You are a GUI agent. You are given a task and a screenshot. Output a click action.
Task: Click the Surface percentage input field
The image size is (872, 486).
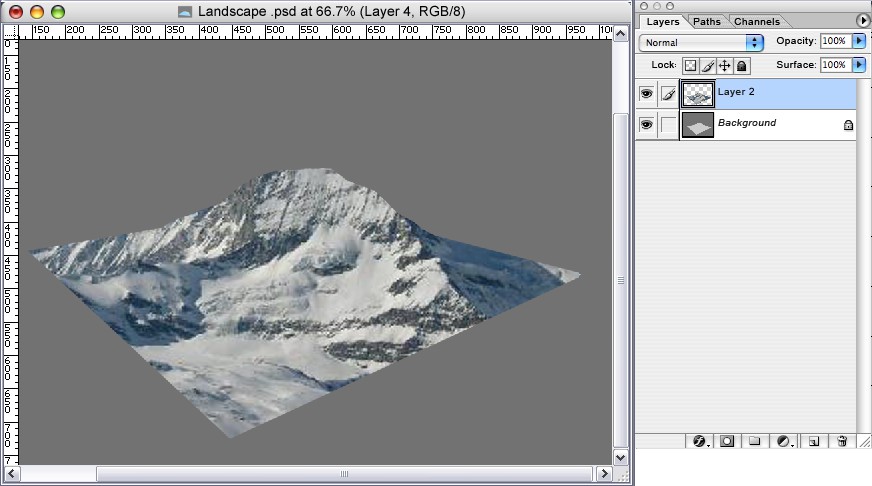pos(836,65)
